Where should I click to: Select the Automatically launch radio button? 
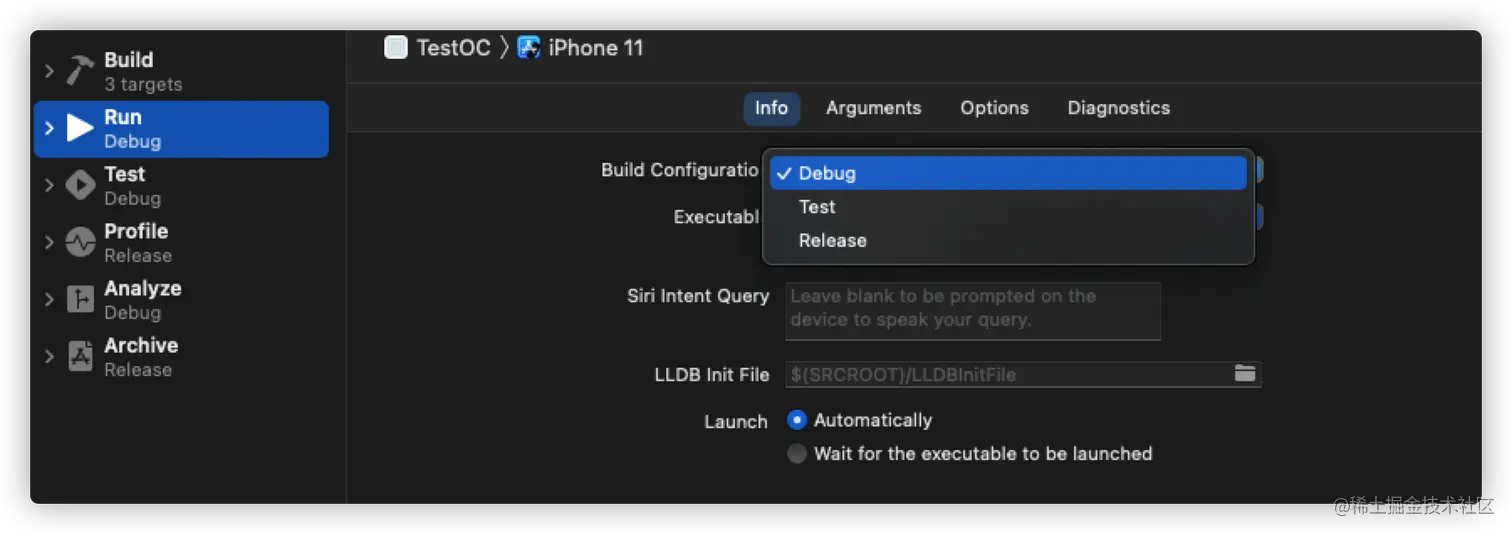pos(797,420)
